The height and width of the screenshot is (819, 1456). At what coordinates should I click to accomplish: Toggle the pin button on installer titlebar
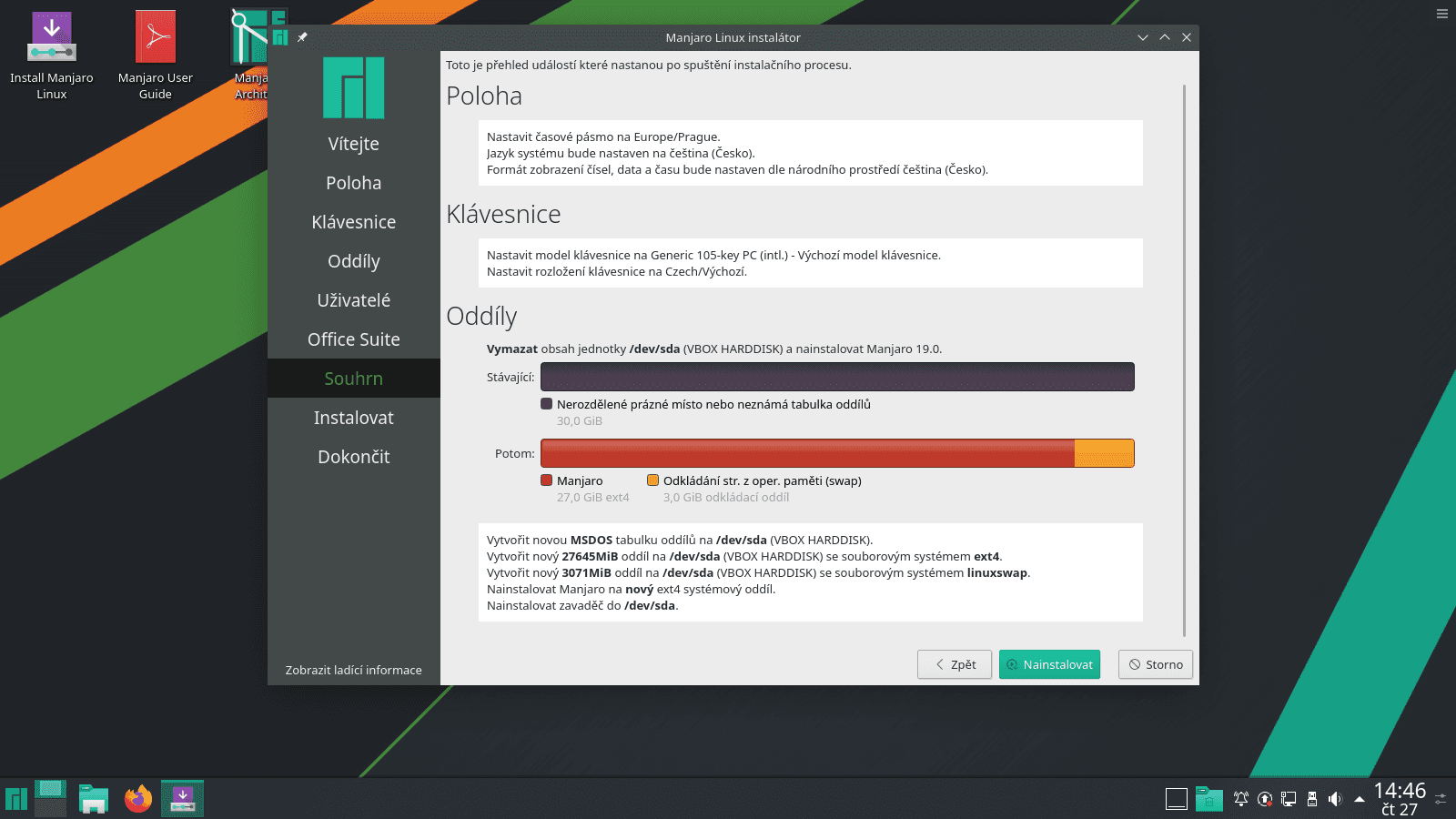[x=301, y=37]
